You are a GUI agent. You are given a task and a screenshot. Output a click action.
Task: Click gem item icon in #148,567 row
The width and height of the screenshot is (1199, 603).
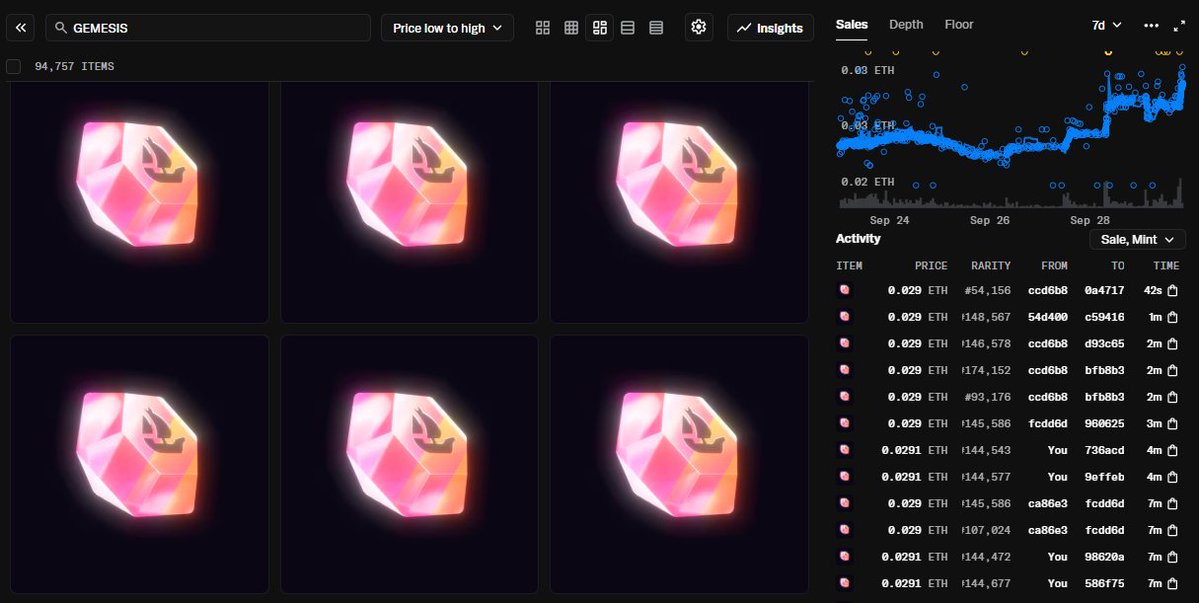(844, 316)
